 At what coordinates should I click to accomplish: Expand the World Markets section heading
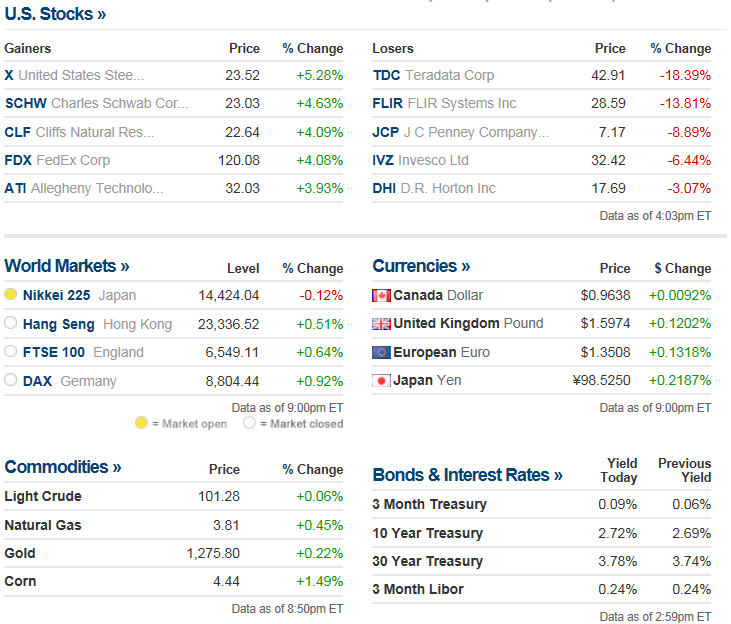(67, 266)
